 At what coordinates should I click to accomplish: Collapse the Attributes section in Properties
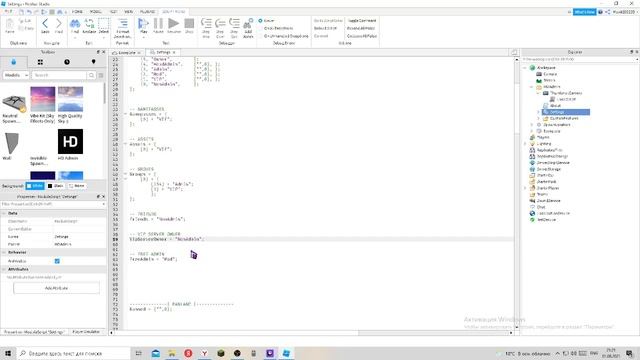tap(4, 269)
